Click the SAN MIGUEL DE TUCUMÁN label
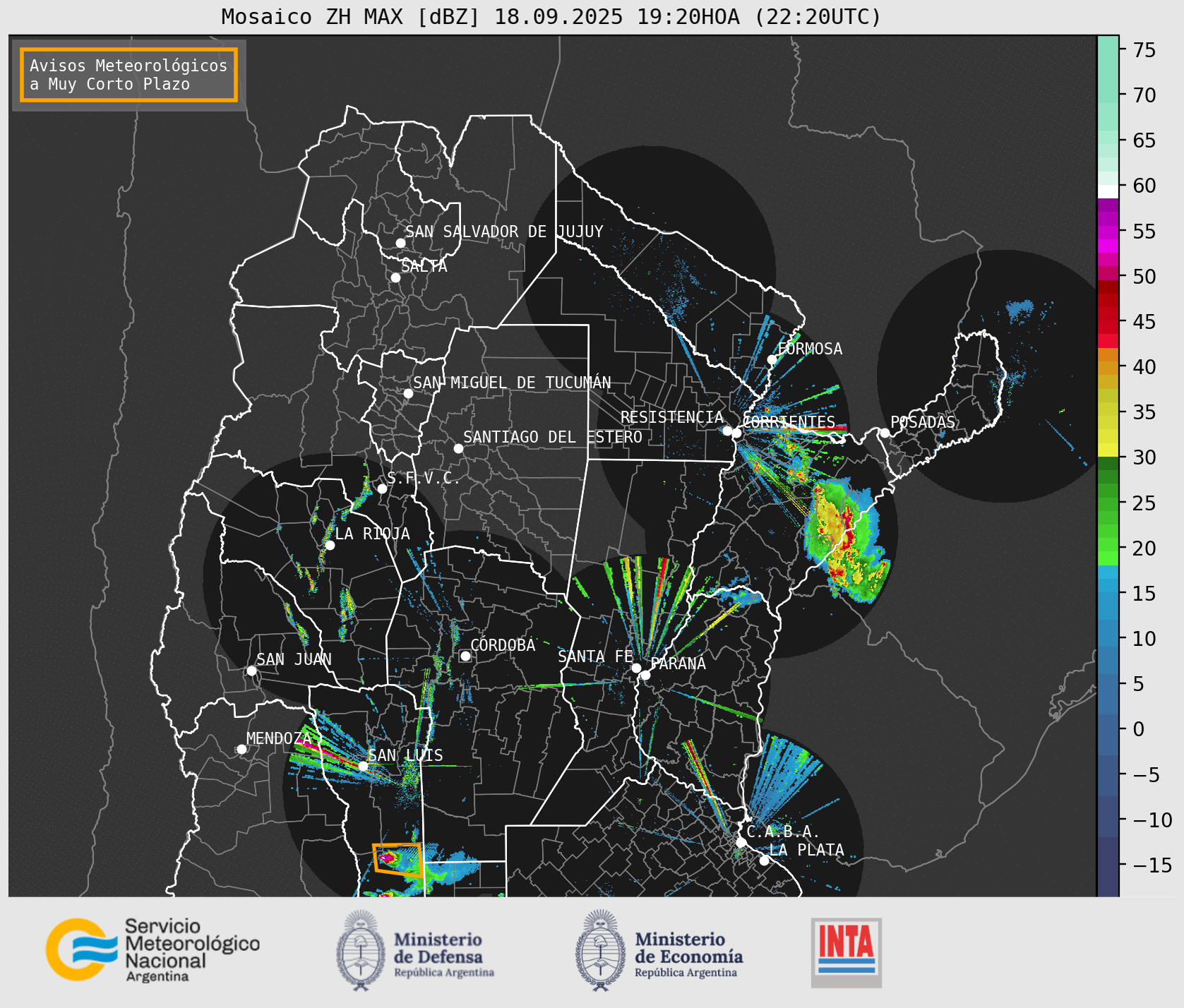Screen dimensions: 1184x1008 tap(512, 383)
